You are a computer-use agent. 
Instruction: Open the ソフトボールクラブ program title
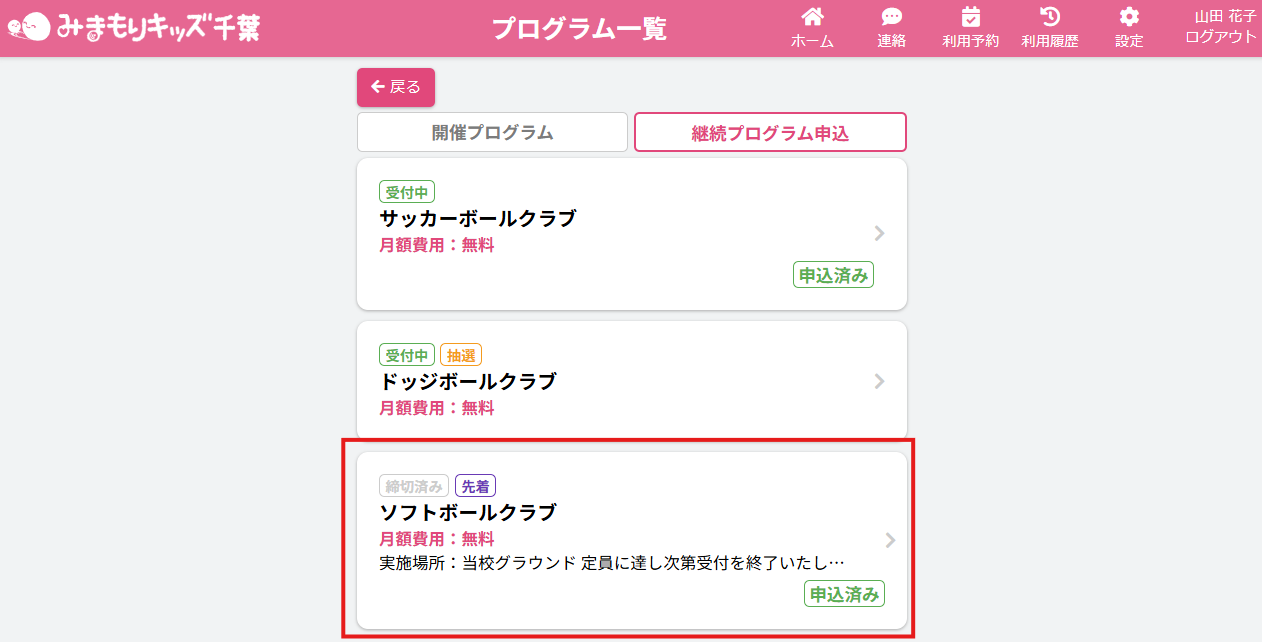pyautogui.click(x=468, y=513)
